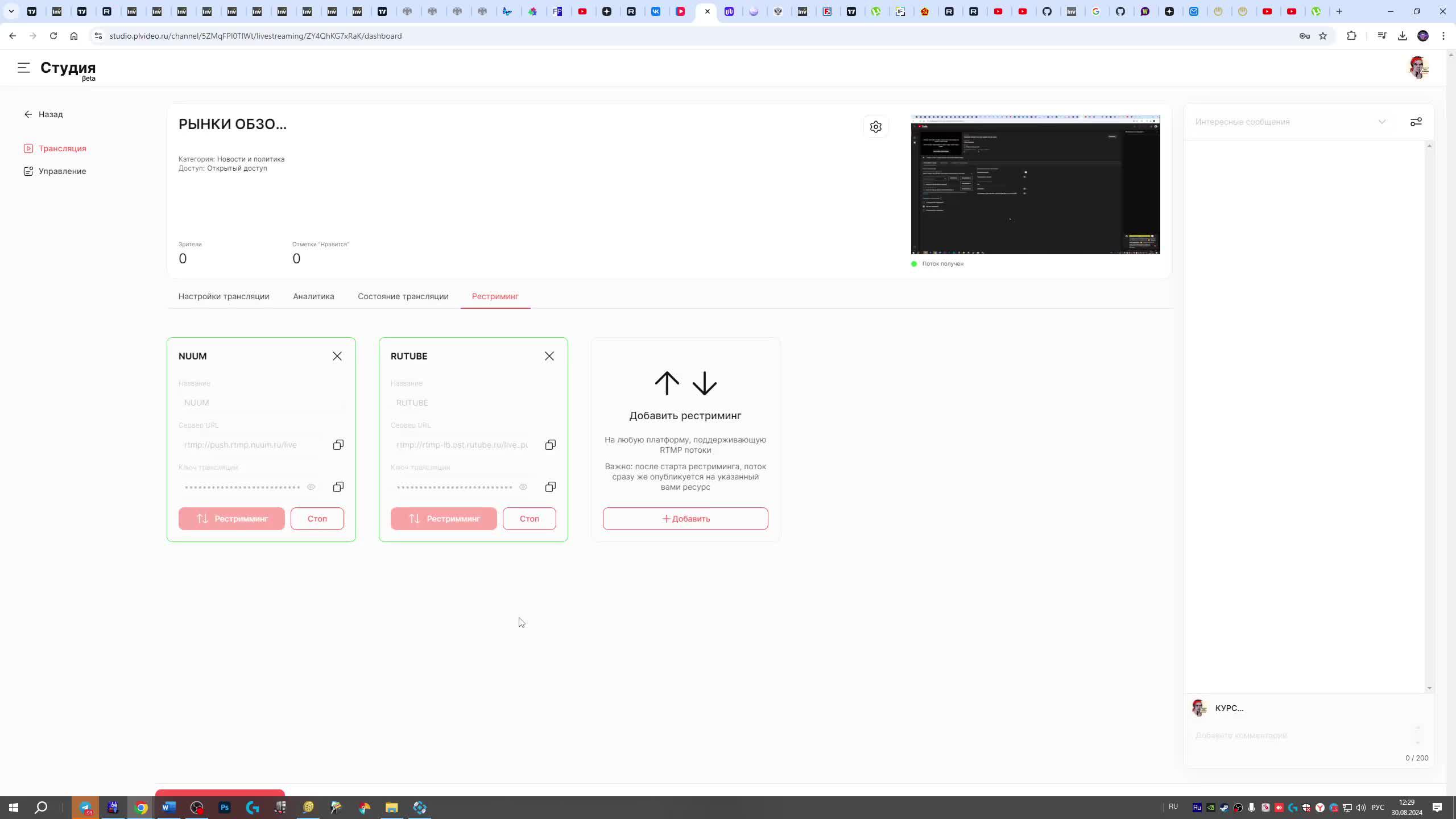Image resolution: width=1456 pixels, height=819 pixels.
Task: Click the user avatar in the header
Action: click(x=1418, y=68)
